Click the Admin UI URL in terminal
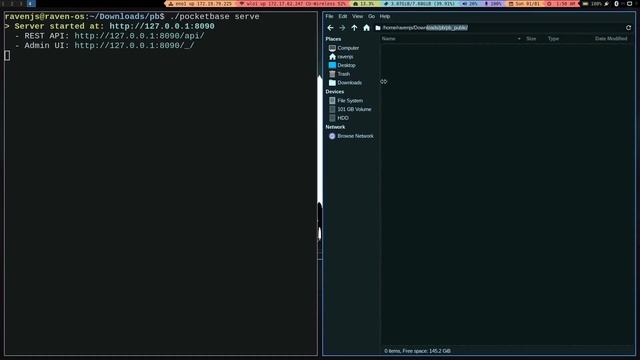Screen dimensions: 640x360 134,46
